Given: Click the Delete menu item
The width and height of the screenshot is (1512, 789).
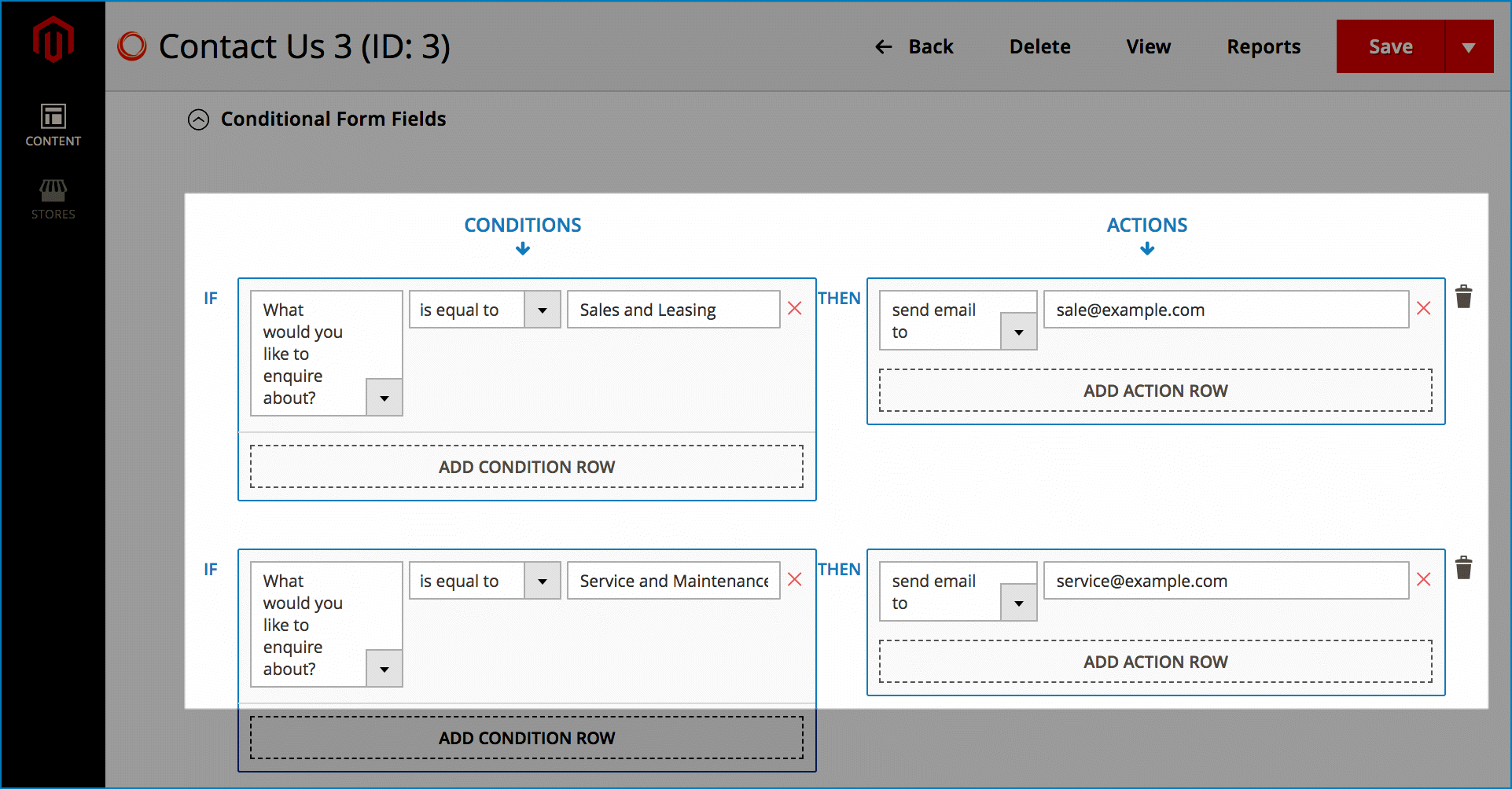Looking at the screenshot, I should 1039,47.
